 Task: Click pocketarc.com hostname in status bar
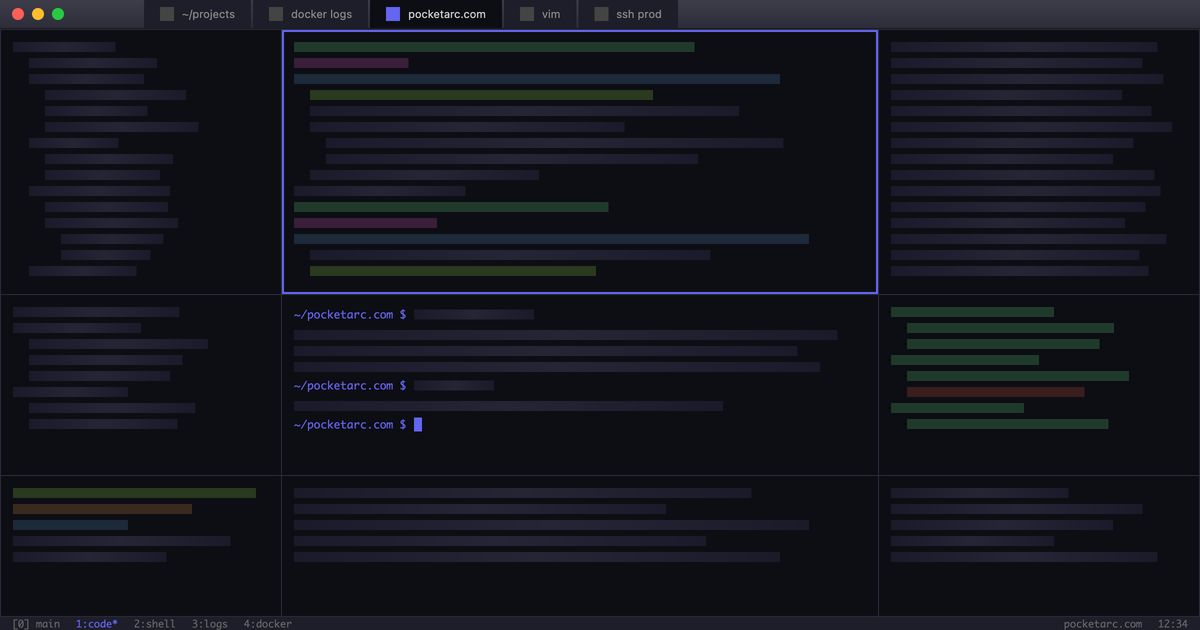click(x=1102, y=624)
